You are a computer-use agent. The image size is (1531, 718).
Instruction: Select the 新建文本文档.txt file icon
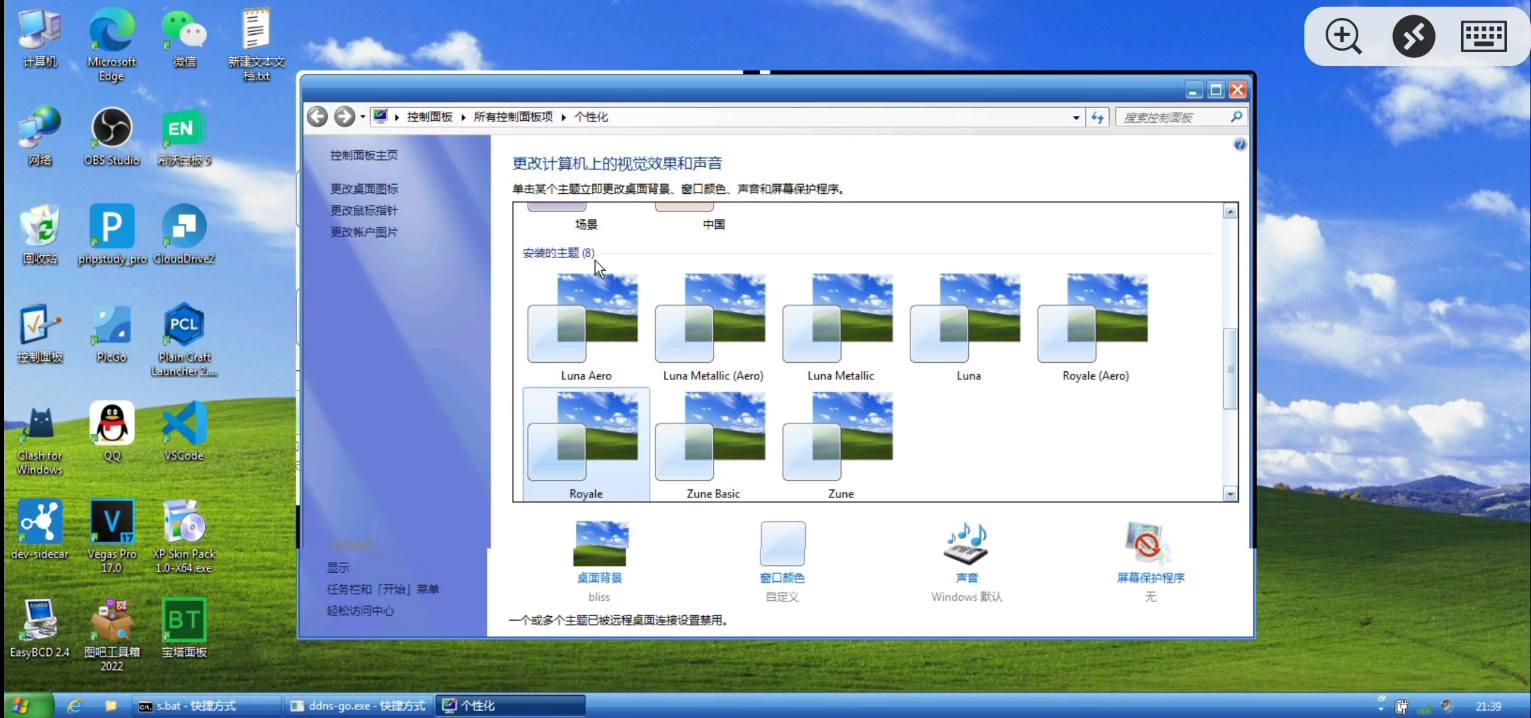tap(257, 45)
